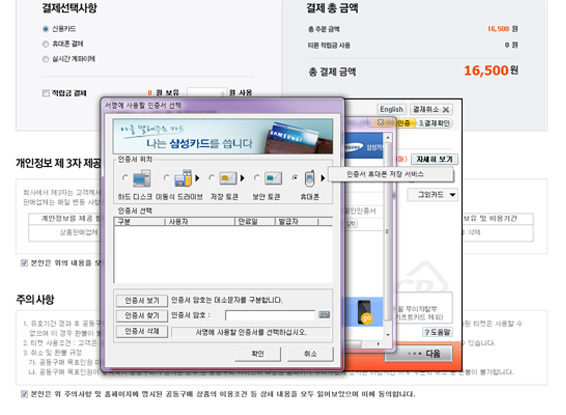
Task: Click 결제취소 button in payment window
Action: (431, 109)
